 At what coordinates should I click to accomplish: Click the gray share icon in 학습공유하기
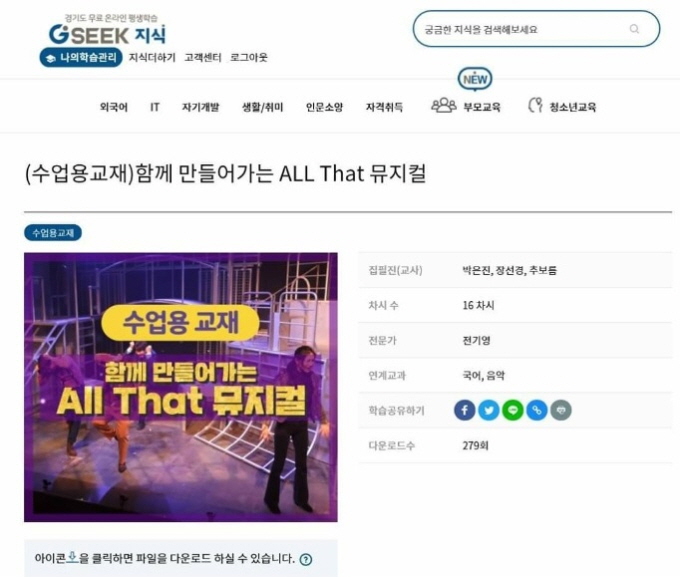pyautogui.click(x=561, y=410)
